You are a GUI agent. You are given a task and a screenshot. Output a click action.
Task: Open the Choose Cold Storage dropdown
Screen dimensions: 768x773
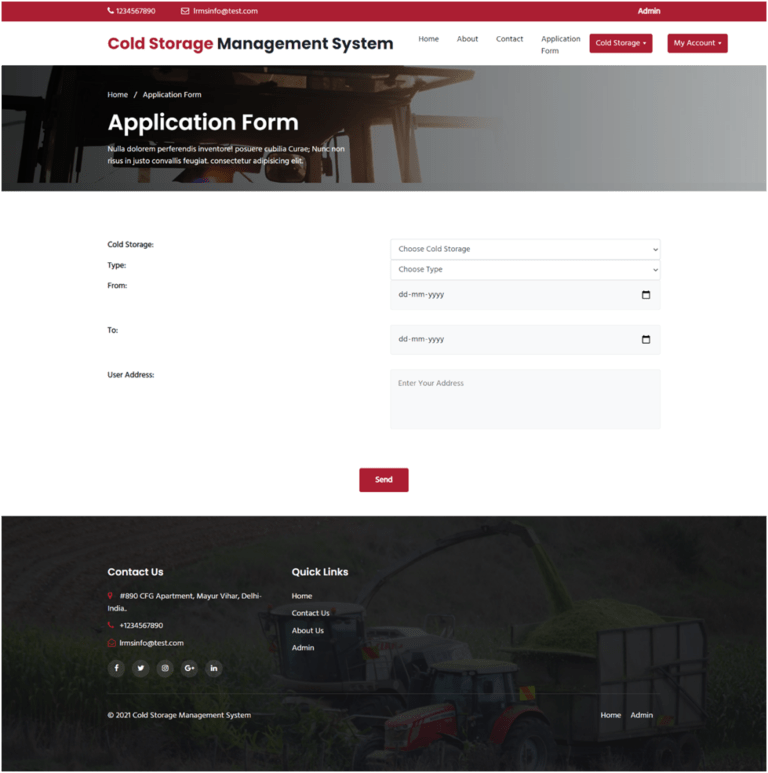point(525,249)
